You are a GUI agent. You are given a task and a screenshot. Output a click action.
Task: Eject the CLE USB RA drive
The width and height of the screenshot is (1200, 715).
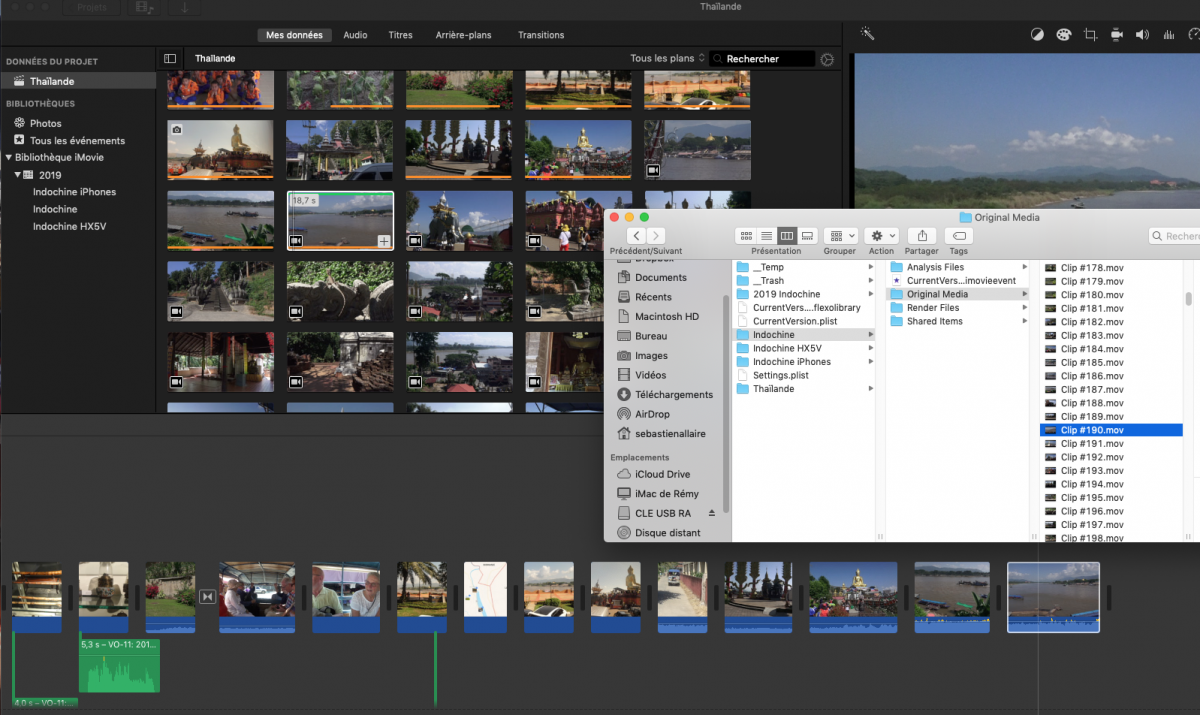(x=712, y=513)
